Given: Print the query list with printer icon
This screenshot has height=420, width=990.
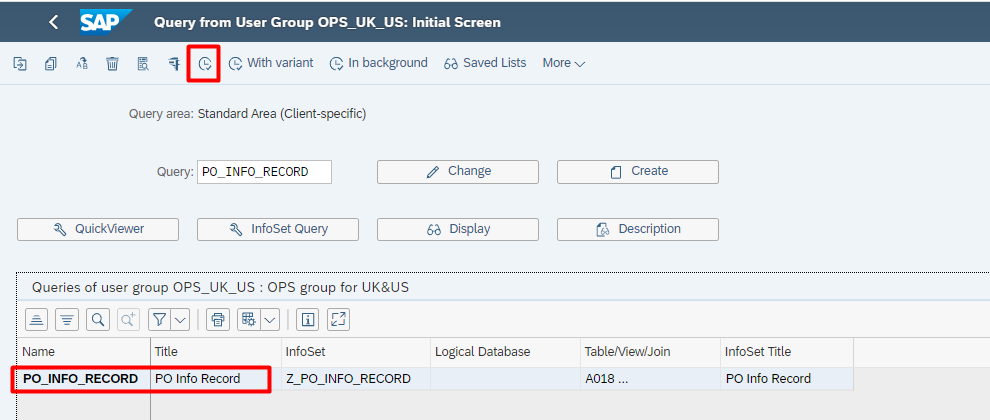Looking at the screenshot, I should (217, 320).
